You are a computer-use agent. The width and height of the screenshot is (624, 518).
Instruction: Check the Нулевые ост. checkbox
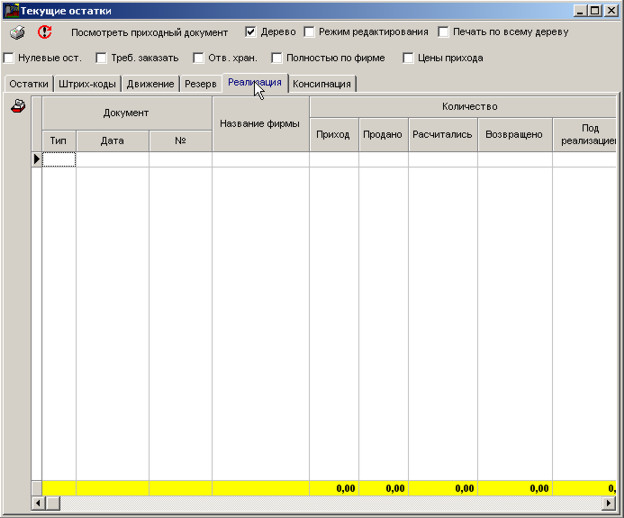point(9,58)
